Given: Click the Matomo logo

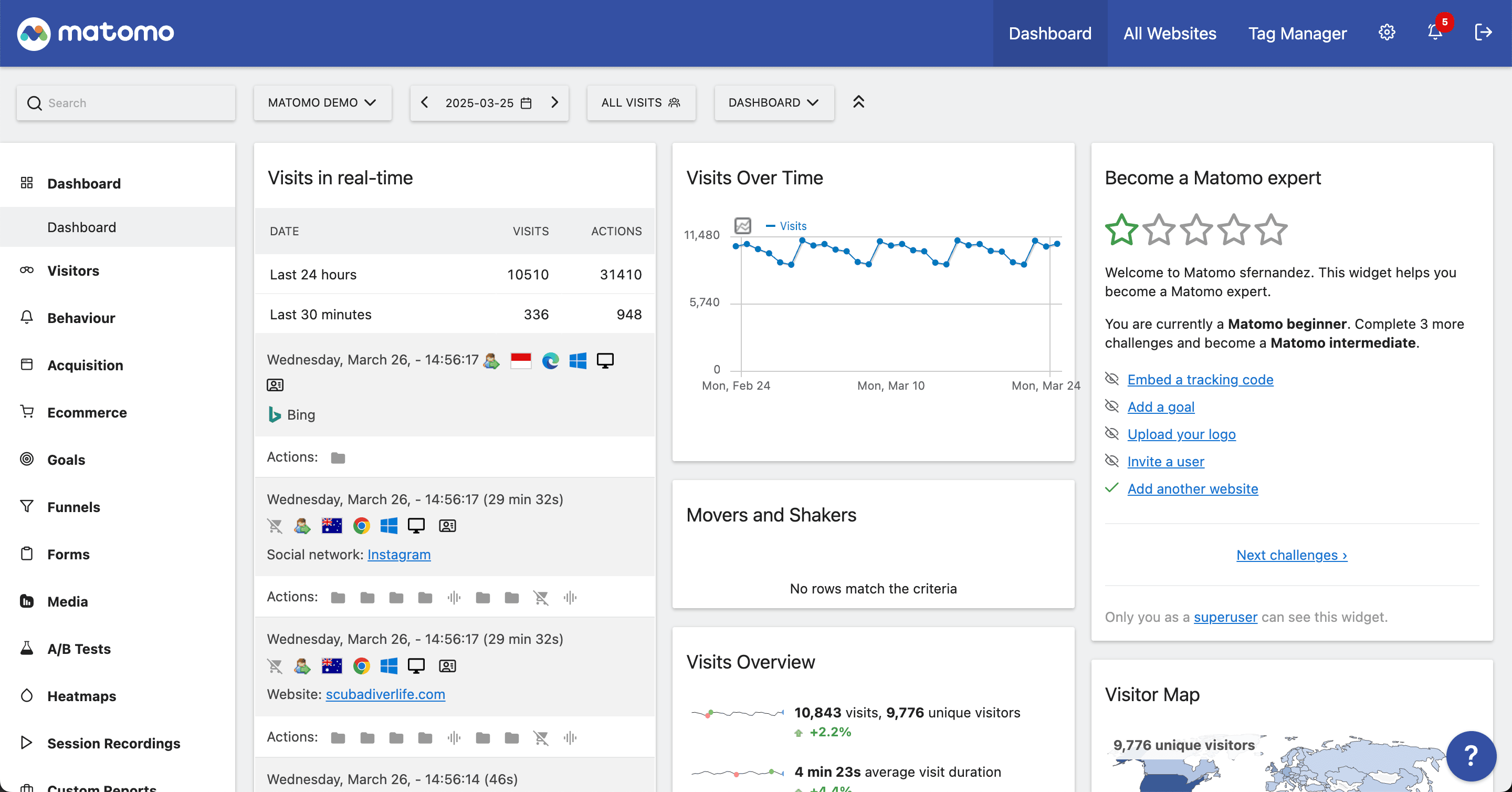Looking at the screenshot, I should (96, 33).
